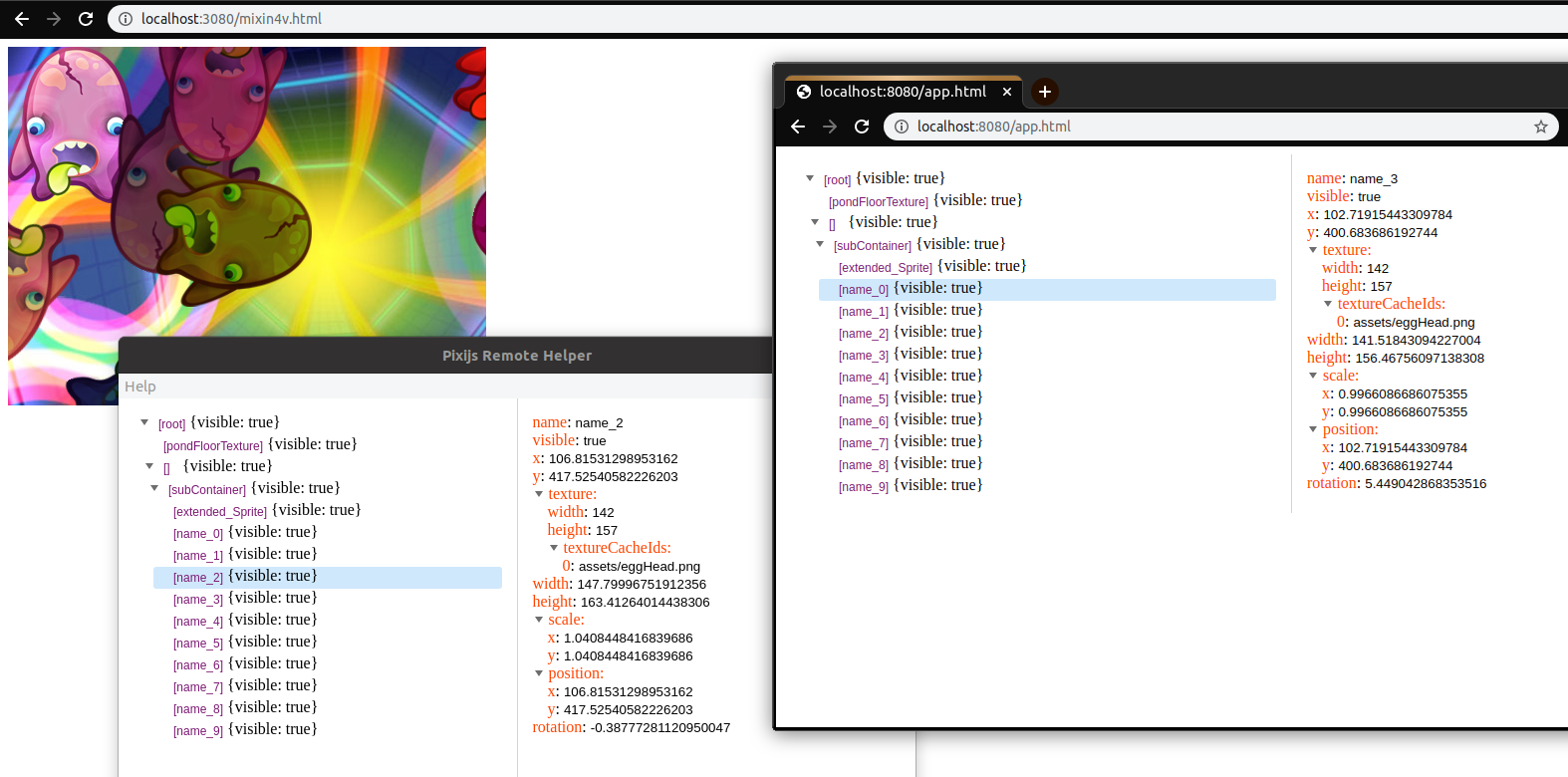1568x777 pixels.
Task: Open Help menu in Pixijs Remote Helper
Action: coord(139,387)
